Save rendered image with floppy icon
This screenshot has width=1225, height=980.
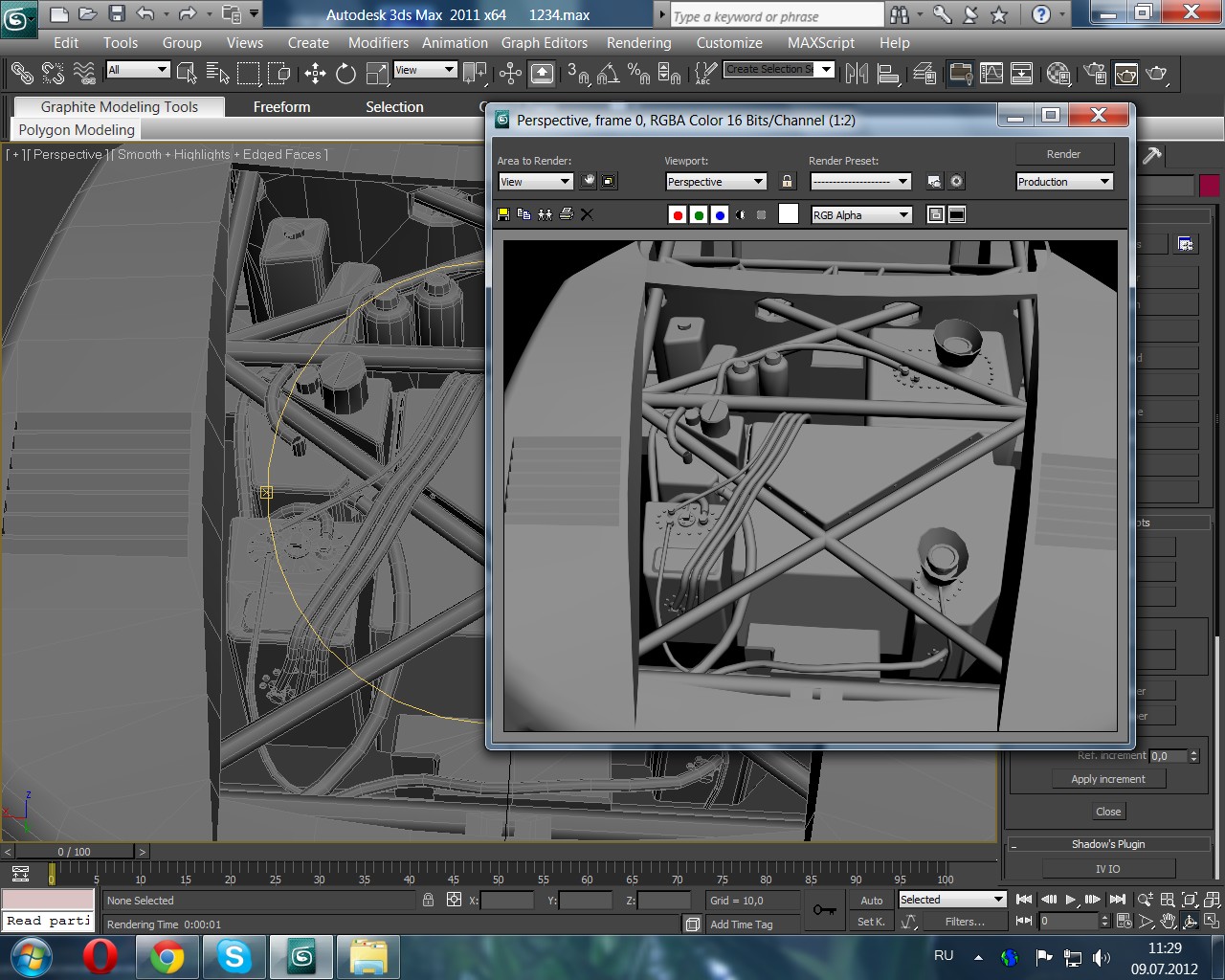[503, 214]
